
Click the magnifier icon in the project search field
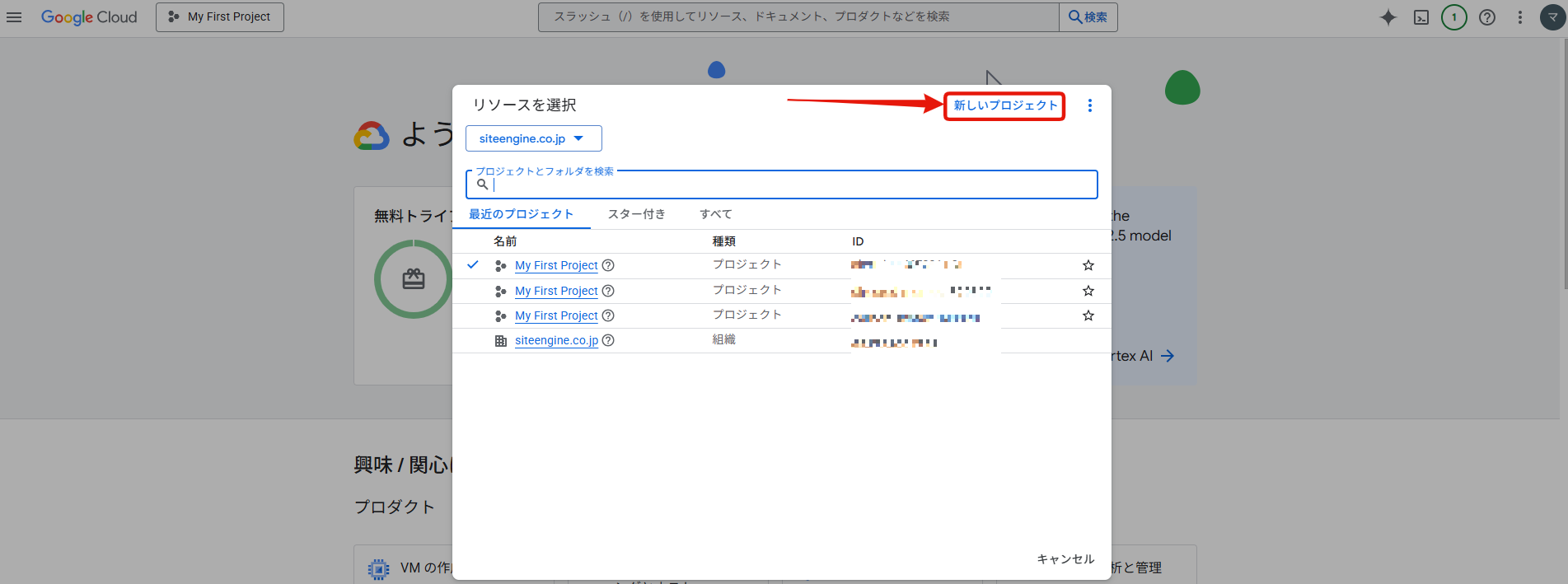(482, 184)
